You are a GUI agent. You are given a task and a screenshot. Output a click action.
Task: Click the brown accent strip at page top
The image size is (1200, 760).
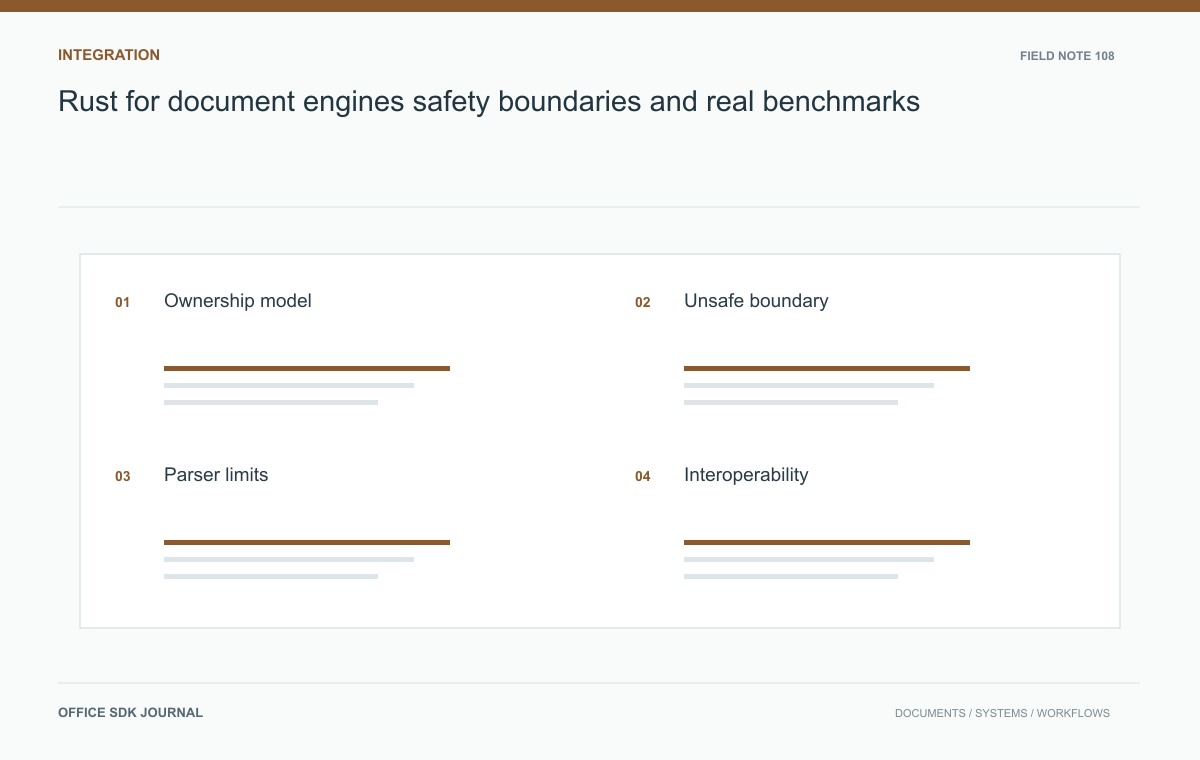pos(600,6)
